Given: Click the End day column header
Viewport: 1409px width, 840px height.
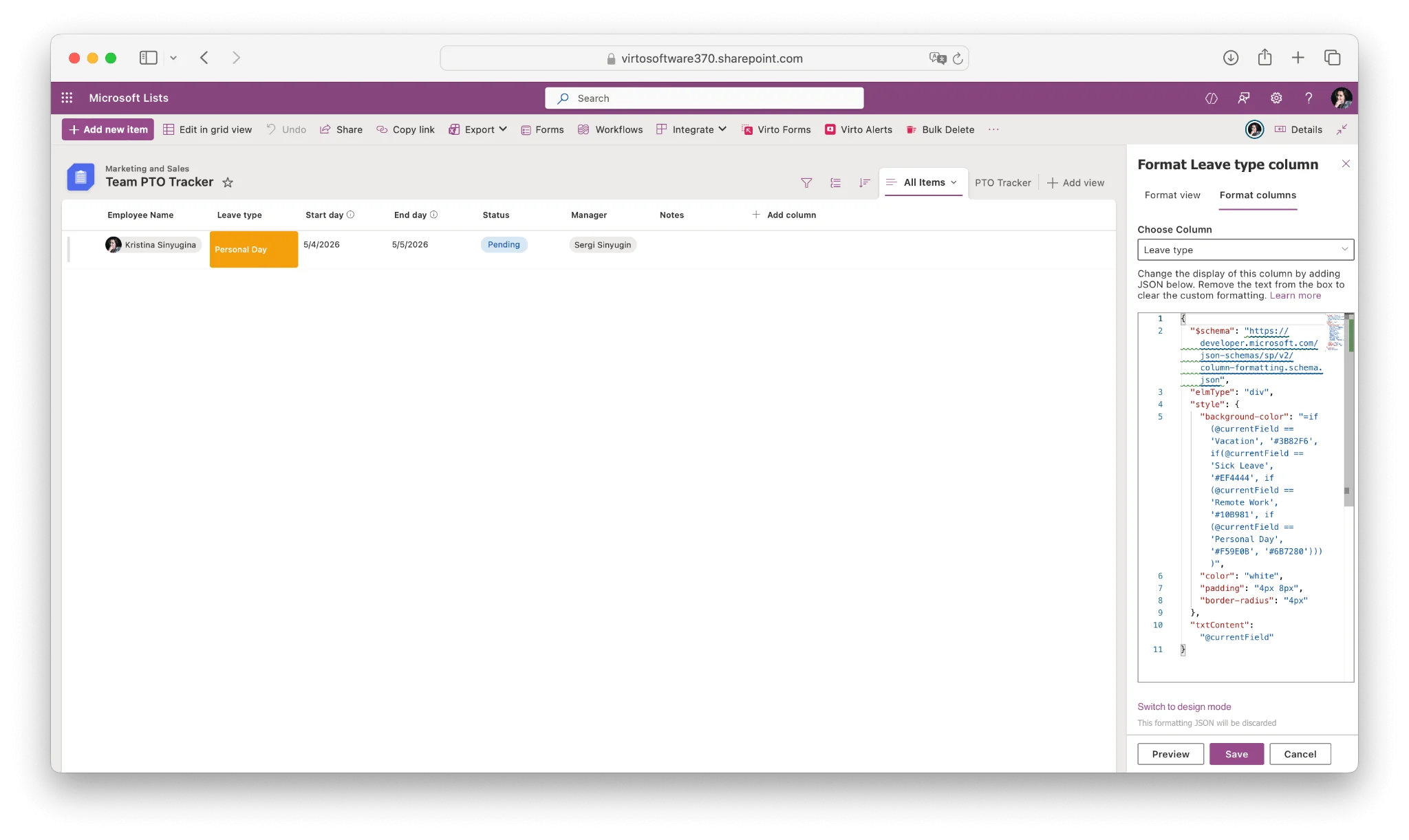Looking at the screenshot, I should pyautogui.click(x=410, y=215).
